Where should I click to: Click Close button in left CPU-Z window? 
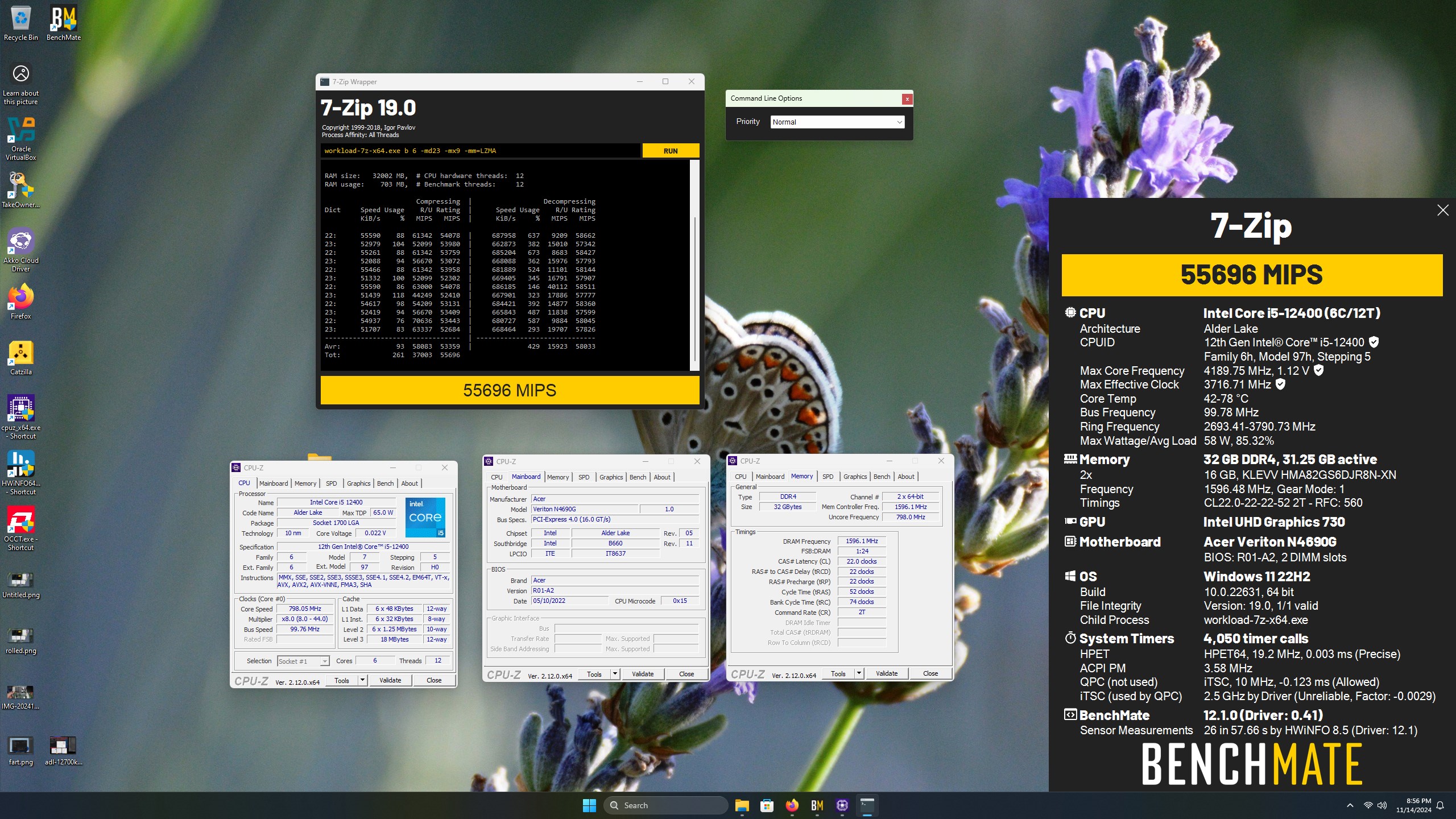(x=434, y=680)
